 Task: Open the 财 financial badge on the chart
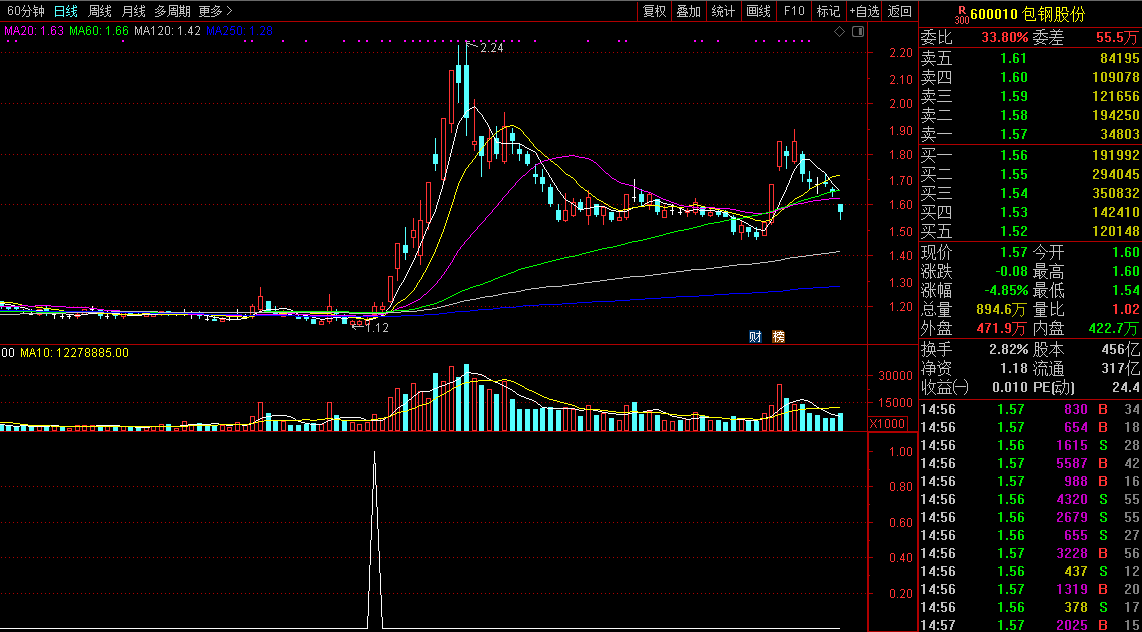[x=755, y=336]
